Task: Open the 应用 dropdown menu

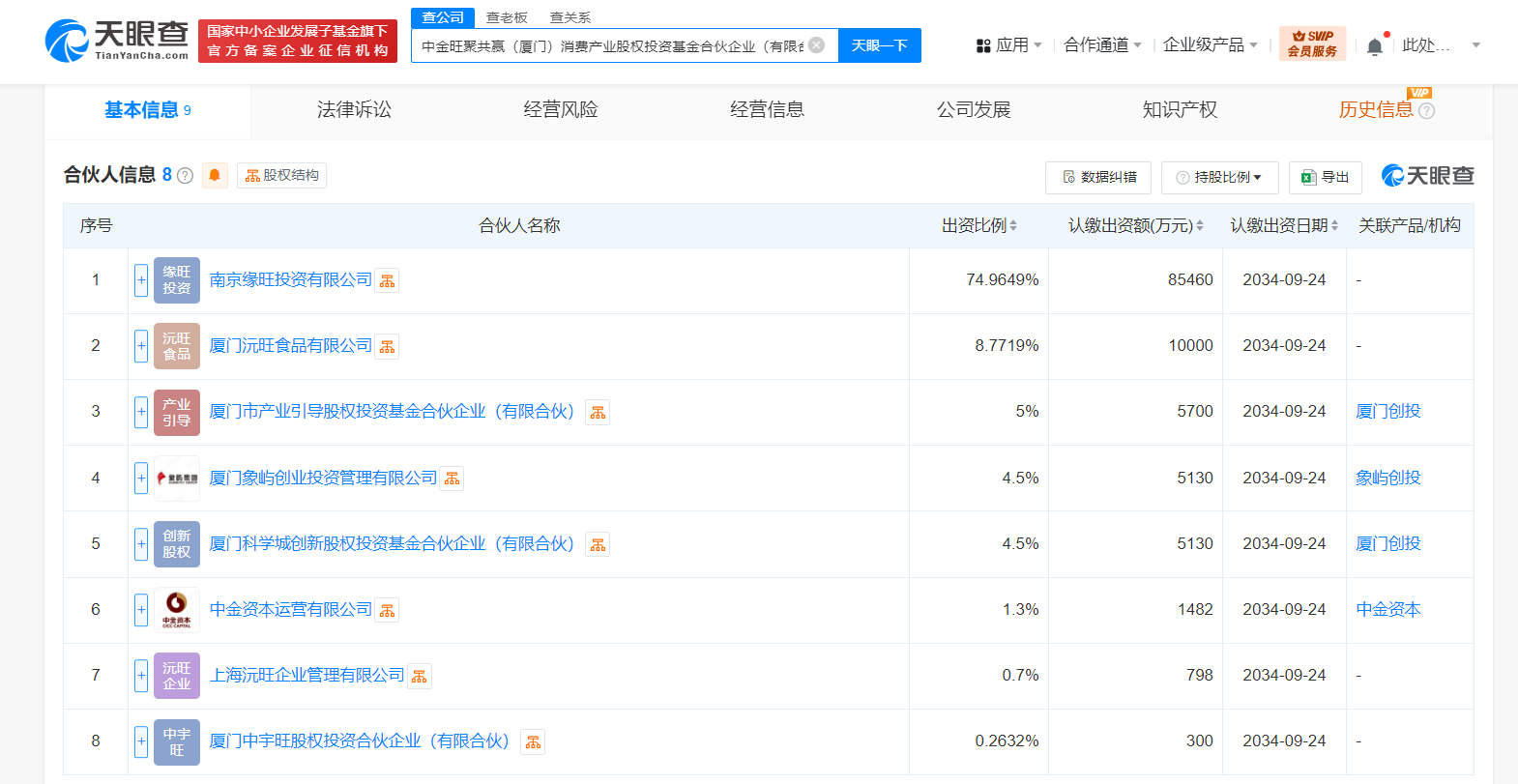Action: point(1009,45)
